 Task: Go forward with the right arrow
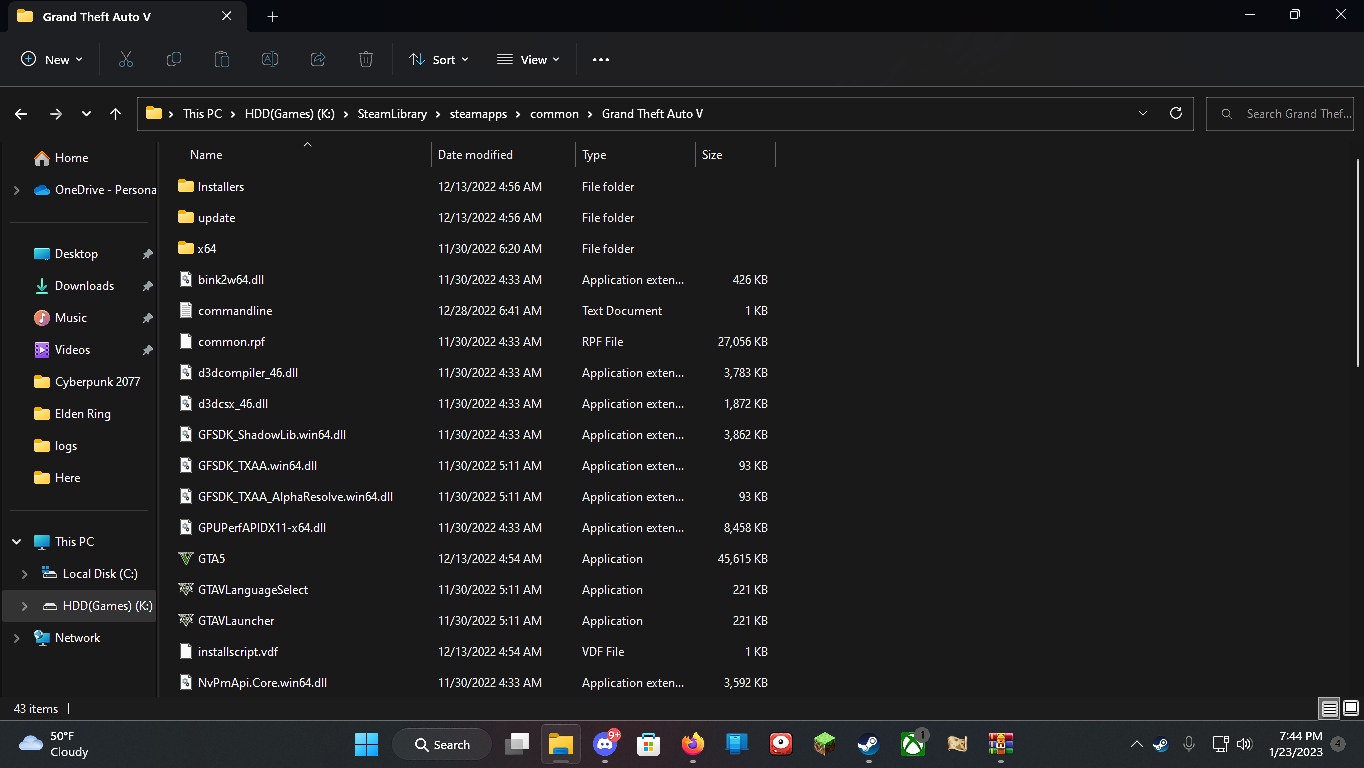tap(55, 114)
